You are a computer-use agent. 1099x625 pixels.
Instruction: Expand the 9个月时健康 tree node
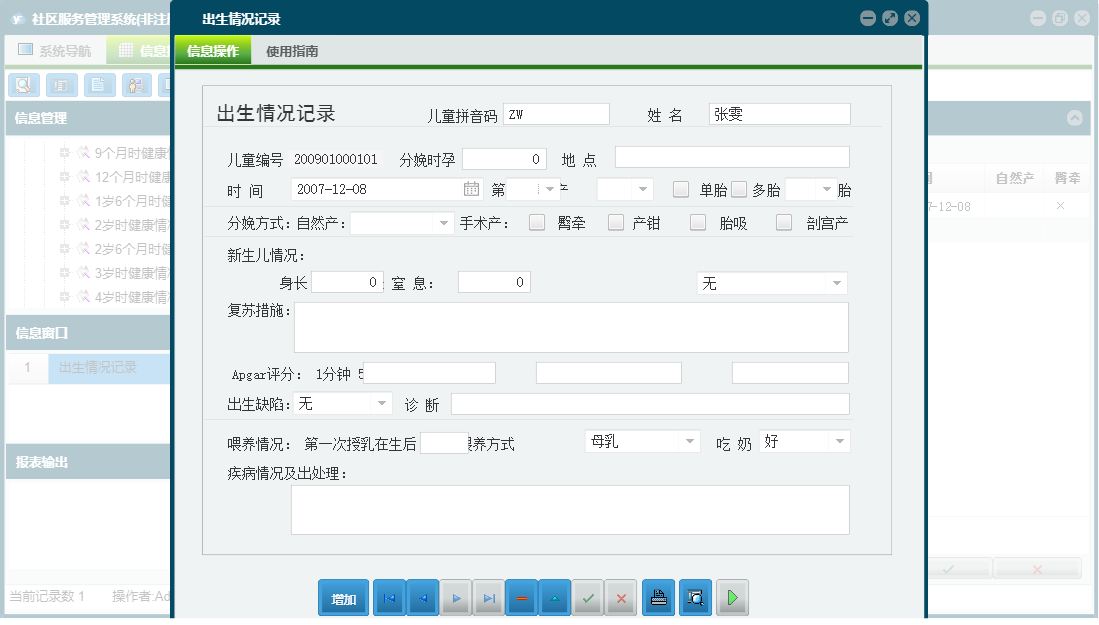click(64, 153)
